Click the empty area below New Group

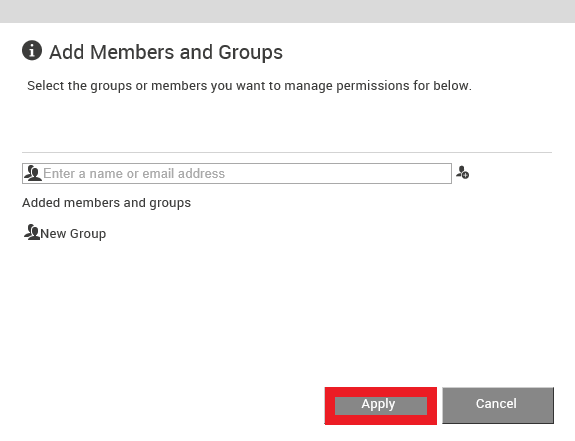tap(287, 312)
